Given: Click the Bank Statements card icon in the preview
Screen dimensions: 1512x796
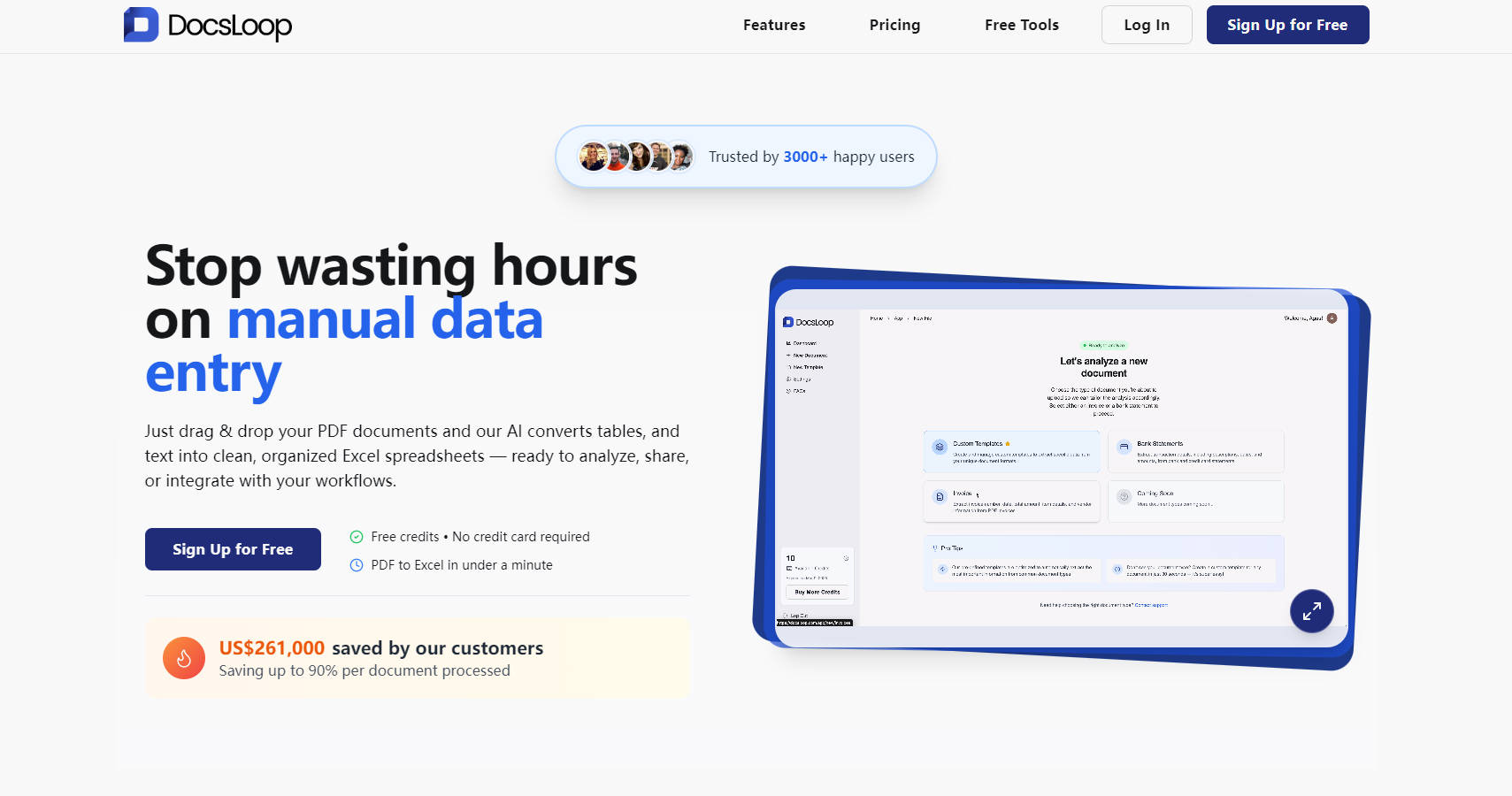Looking at the screenshot, I should tap(1124, 448).
